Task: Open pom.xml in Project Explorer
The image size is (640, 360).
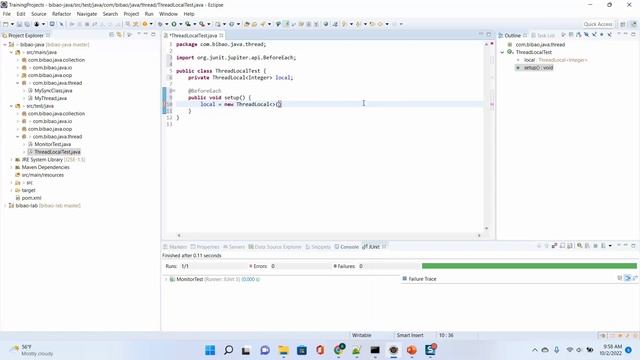Action: click(31, 198)
